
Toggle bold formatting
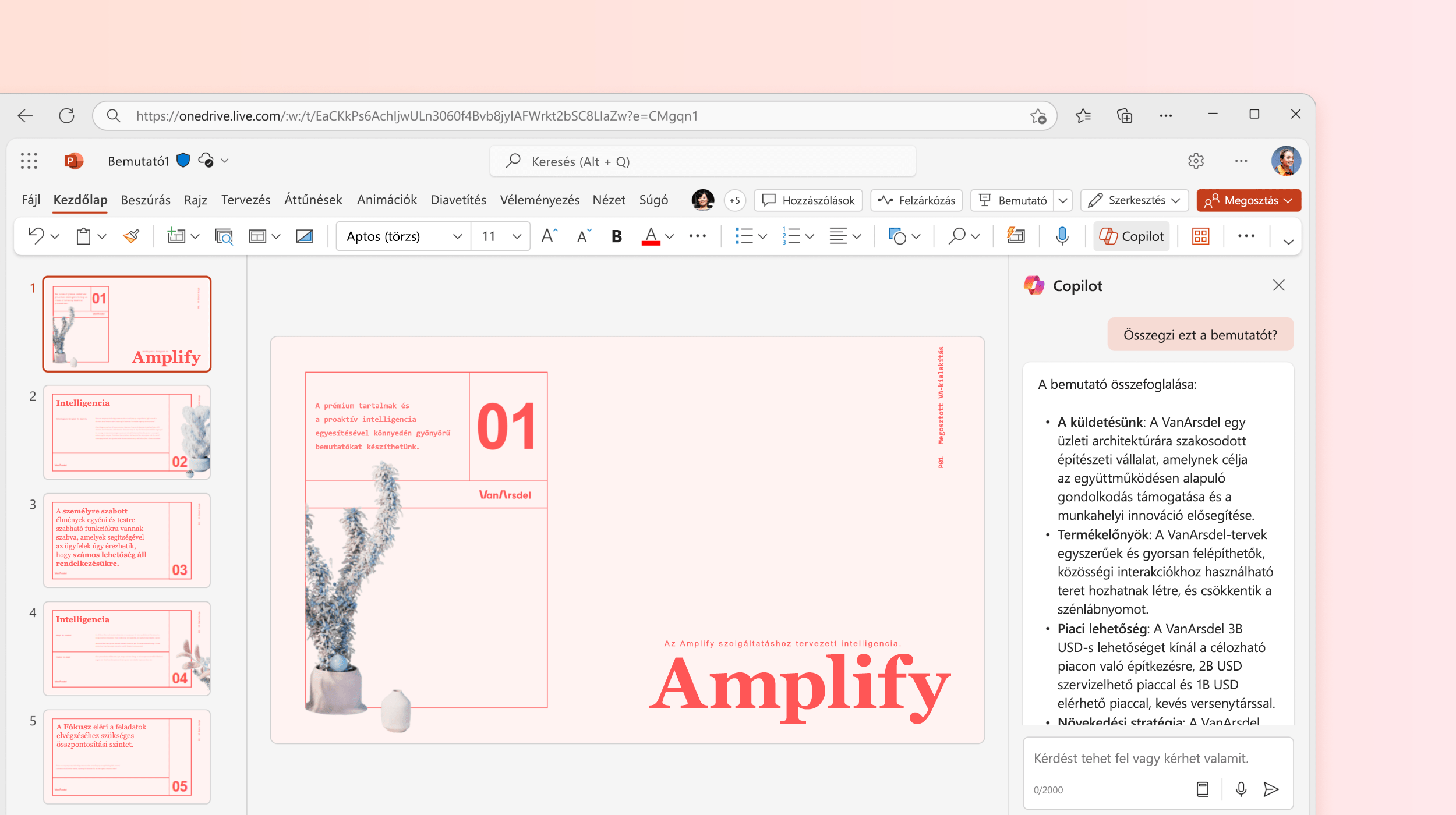pos(617,236)
